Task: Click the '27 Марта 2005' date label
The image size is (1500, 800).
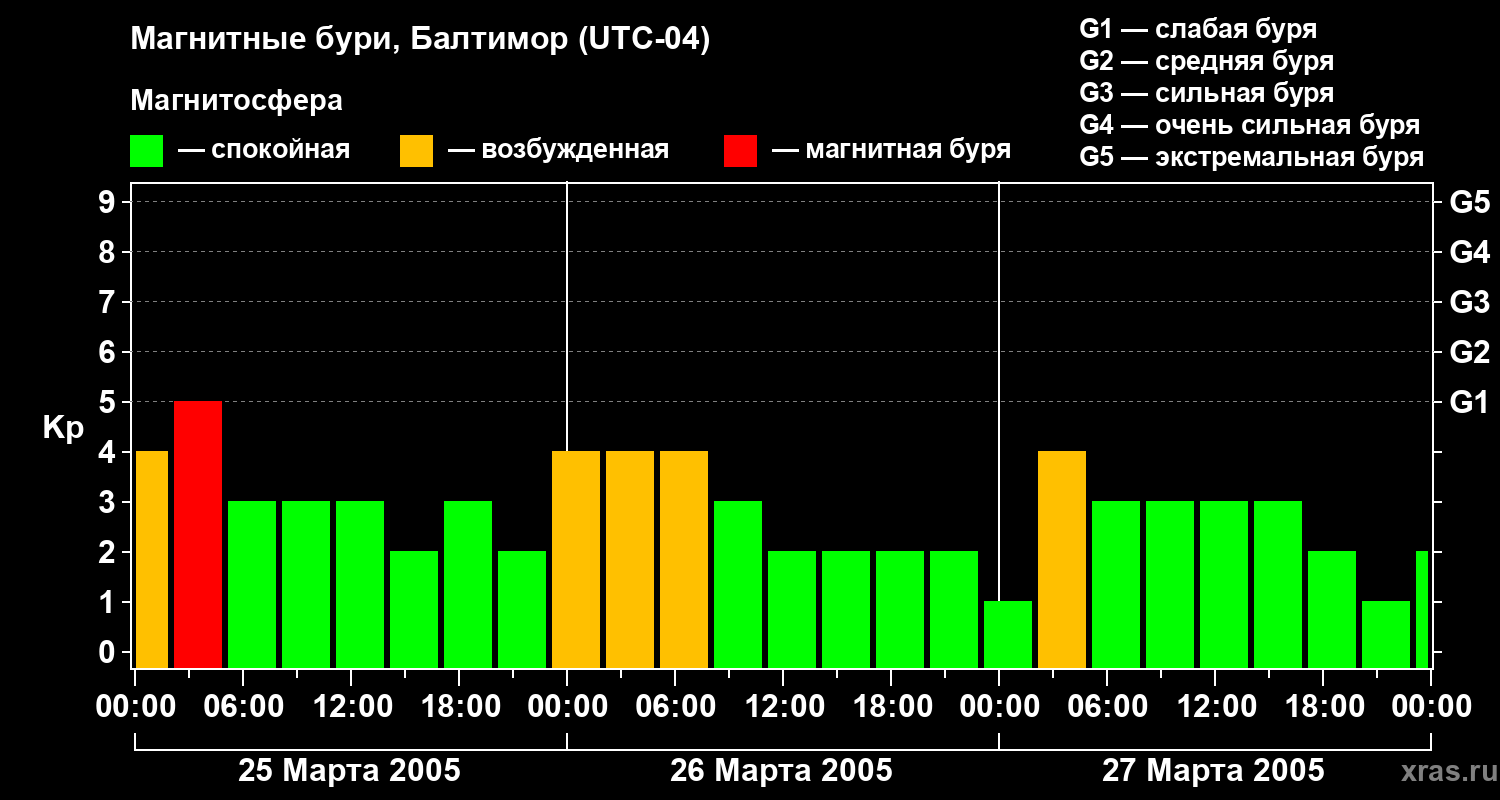Action: [1213, 771]
